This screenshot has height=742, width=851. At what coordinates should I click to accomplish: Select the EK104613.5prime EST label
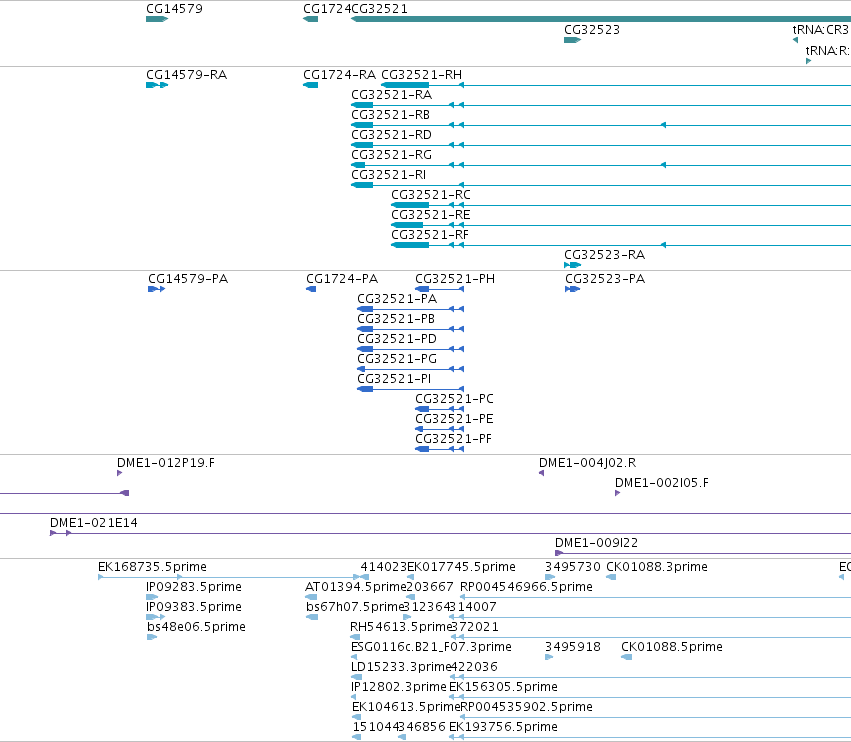click(406, 707)
